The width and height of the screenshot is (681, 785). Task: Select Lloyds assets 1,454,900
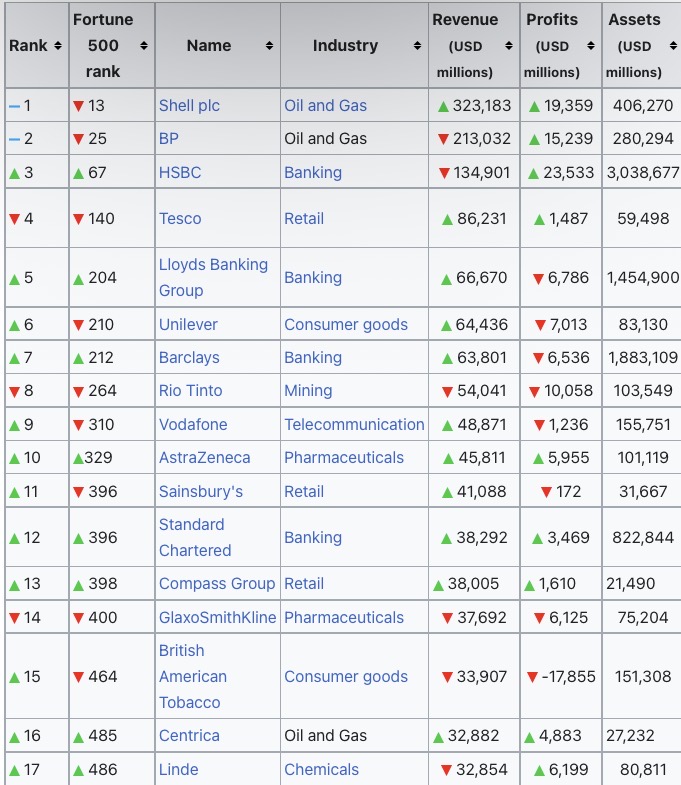click(x=643, y=278)
